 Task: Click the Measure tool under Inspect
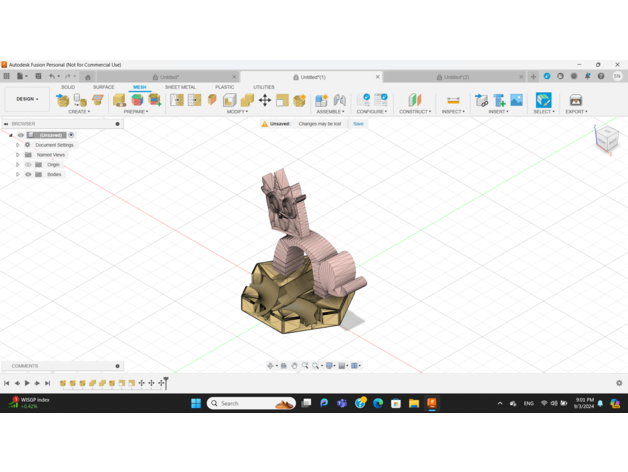[x=453, y=100]
